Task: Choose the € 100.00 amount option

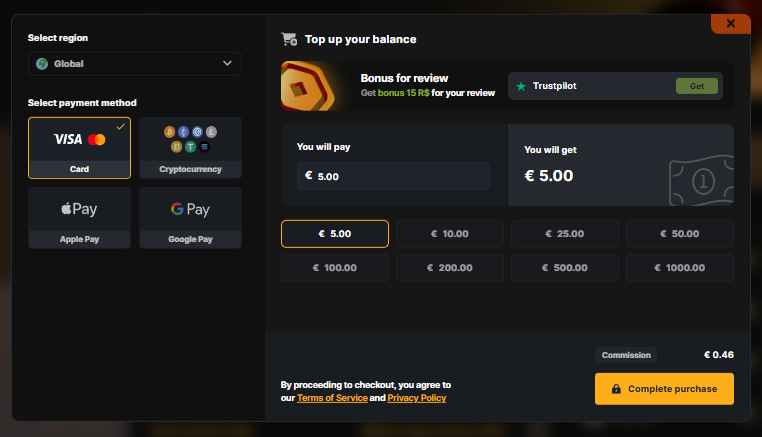Action: click(334, 268)
